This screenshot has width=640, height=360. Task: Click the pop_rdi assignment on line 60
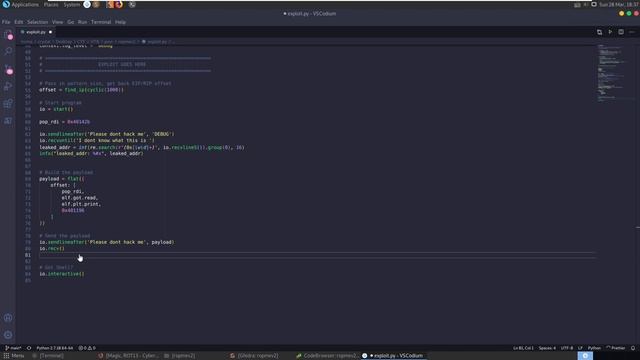pyautogui.click(x=64, y=122)
